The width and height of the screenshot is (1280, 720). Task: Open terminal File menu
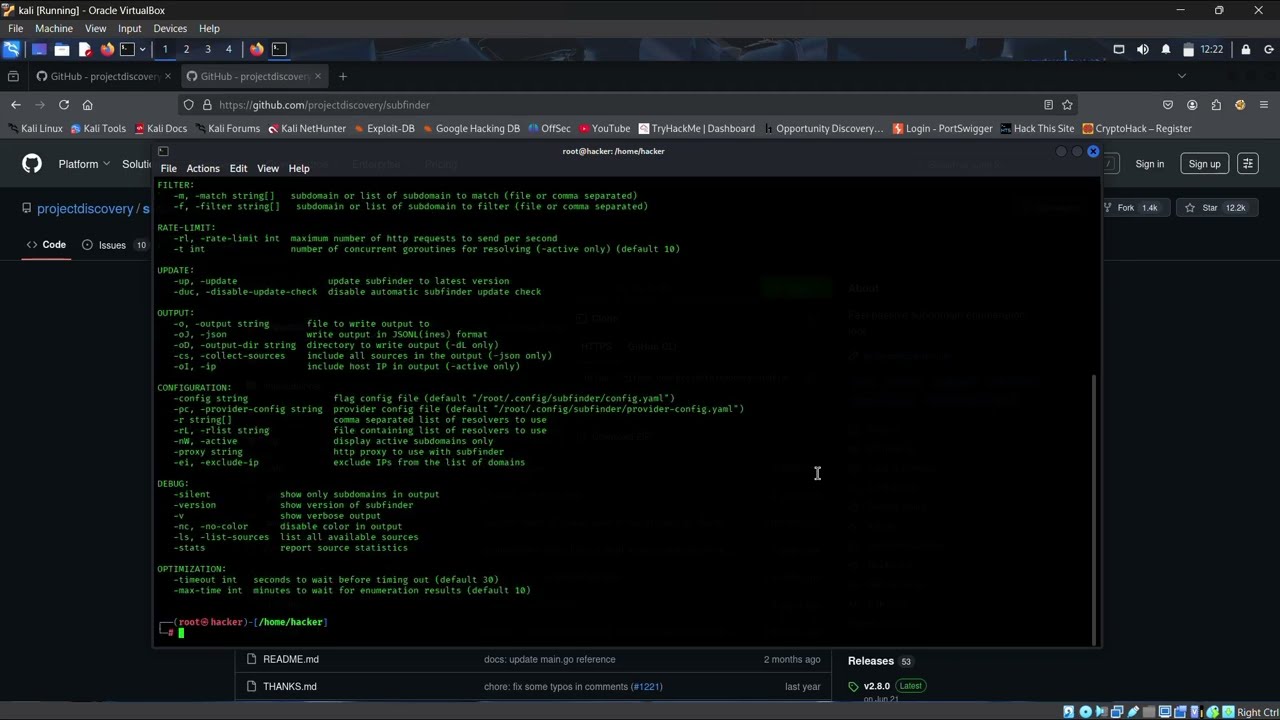click(x=168, y=169)
